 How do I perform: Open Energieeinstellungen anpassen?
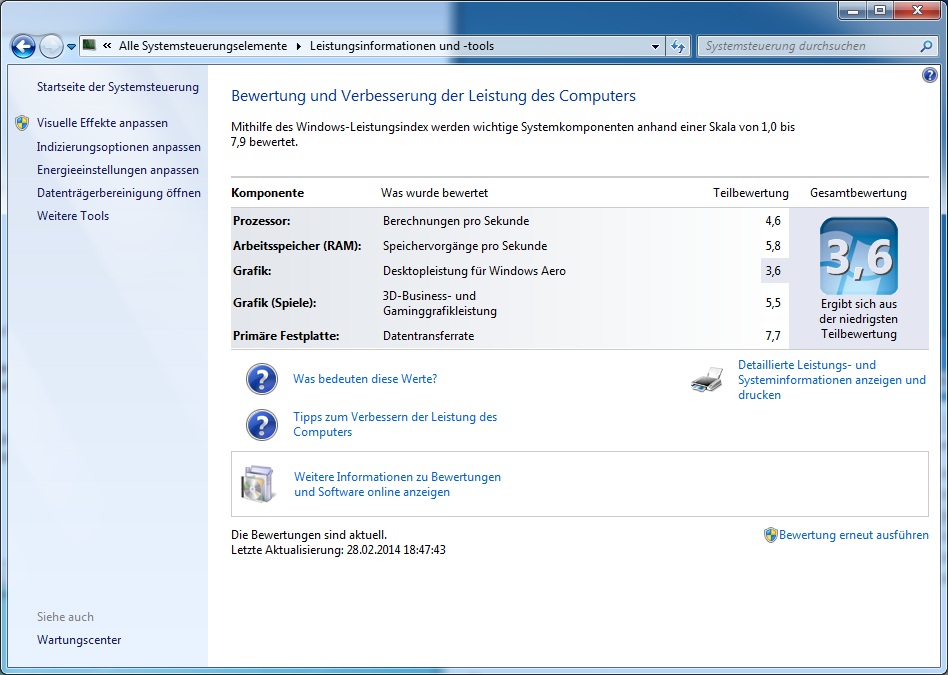coord(118,170)
